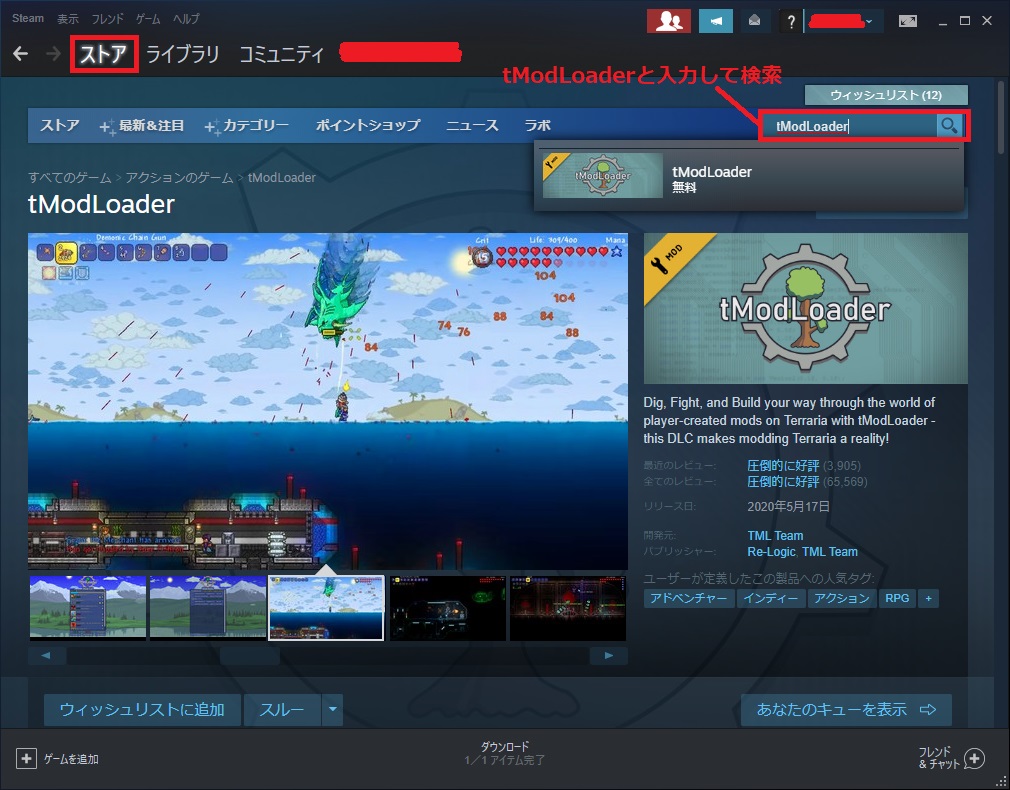Go back with the left arrow
Image resolution: width=1010 pixels, height=790 pixels.
(x=21, y=53)
